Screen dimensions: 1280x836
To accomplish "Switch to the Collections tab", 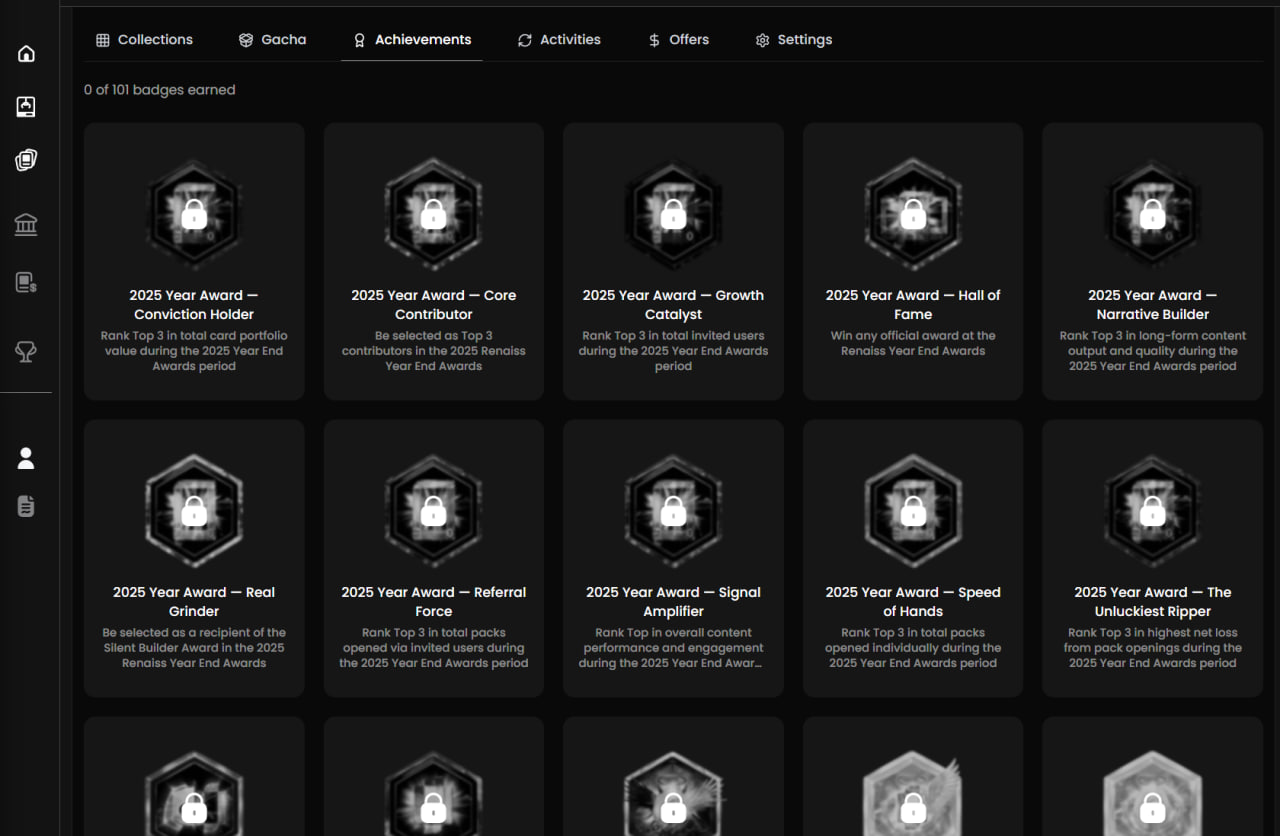I will pos(145,40).
